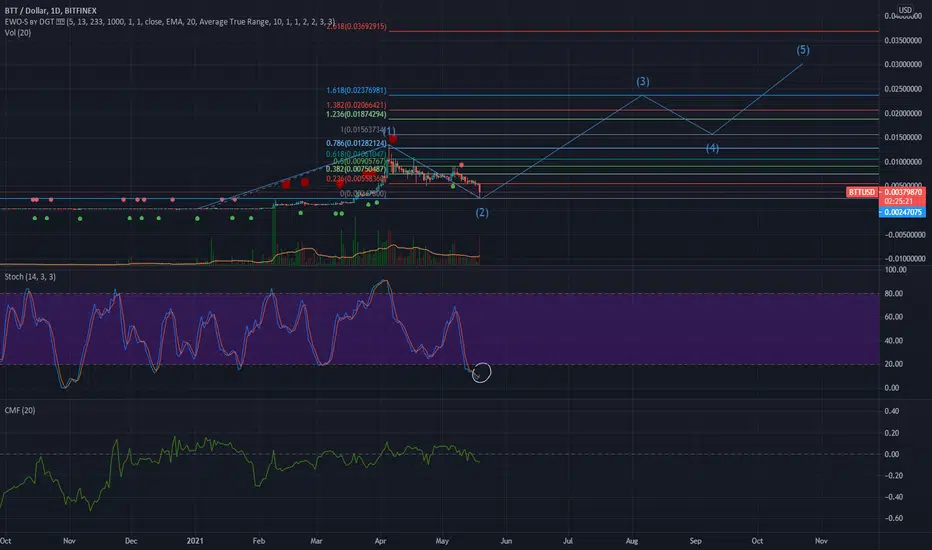This screenshot has width=932, height=550.
Task: Click the wave (2) marker below price
Action: 482,212
